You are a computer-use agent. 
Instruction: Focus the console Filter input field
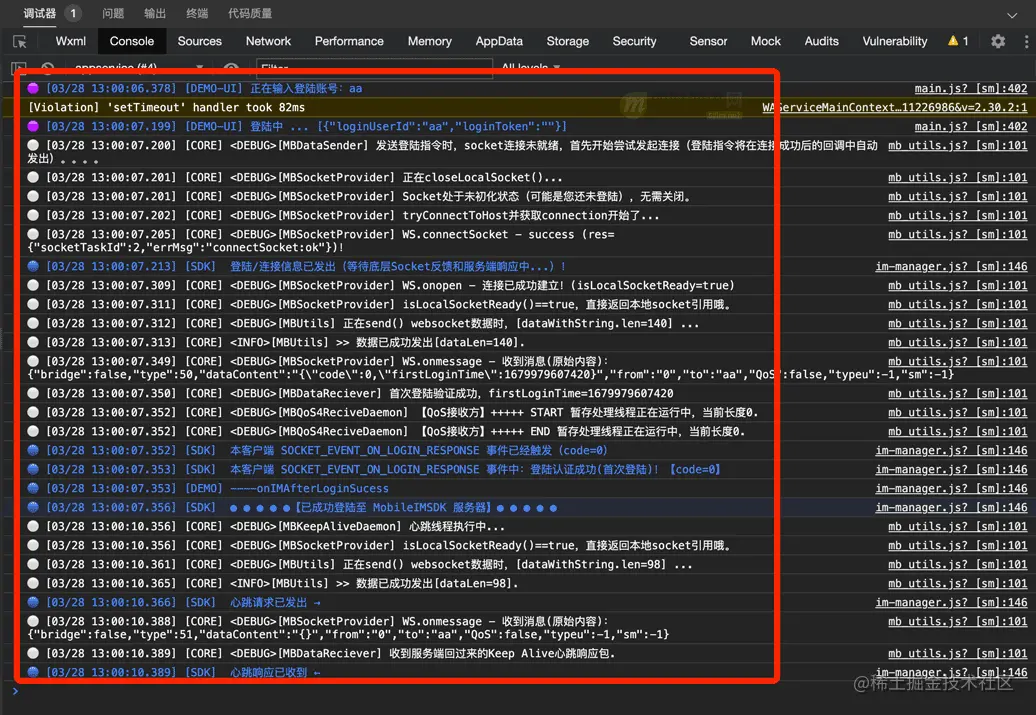tap(374, 67)
